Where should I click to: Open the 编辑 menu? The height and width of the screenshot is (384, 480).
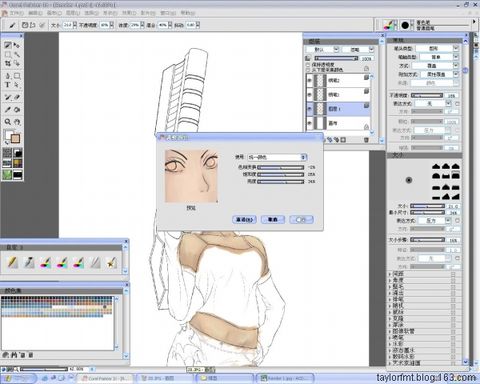35,13
